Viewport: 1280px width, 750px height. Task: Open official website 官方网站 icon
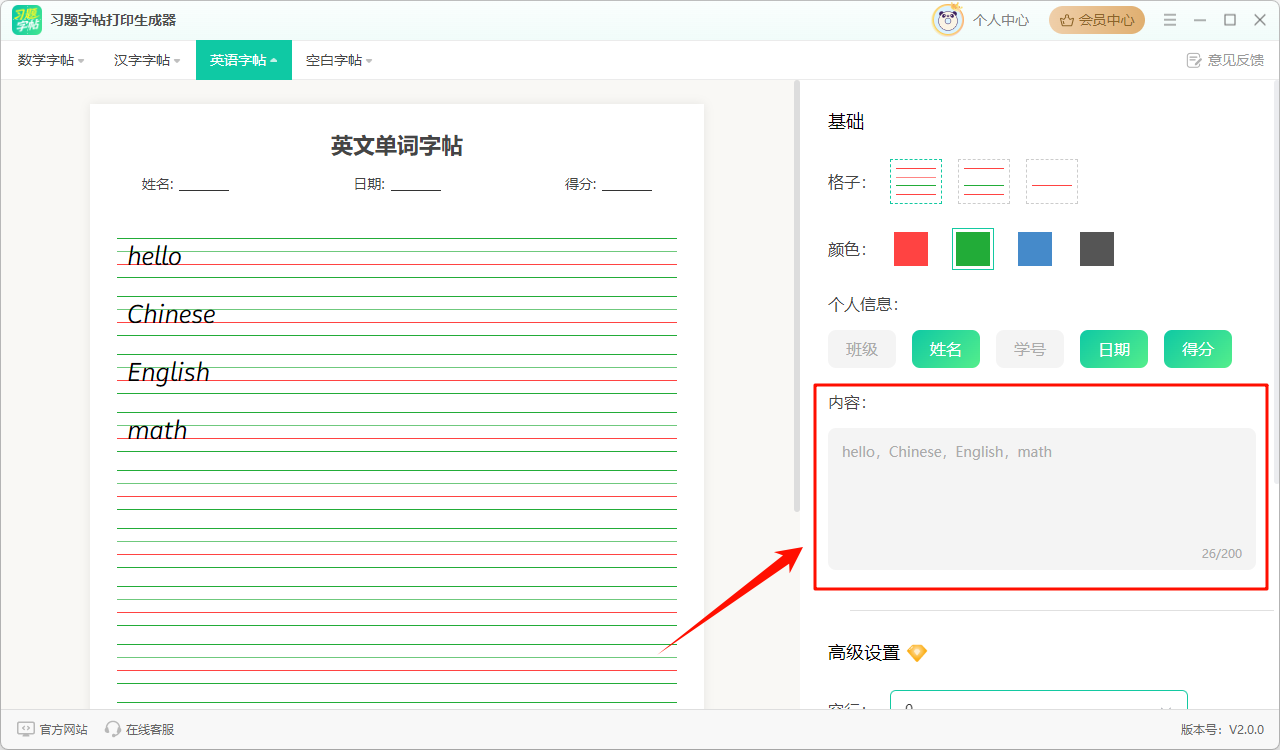pyautogui.click(x=26, y=730)
